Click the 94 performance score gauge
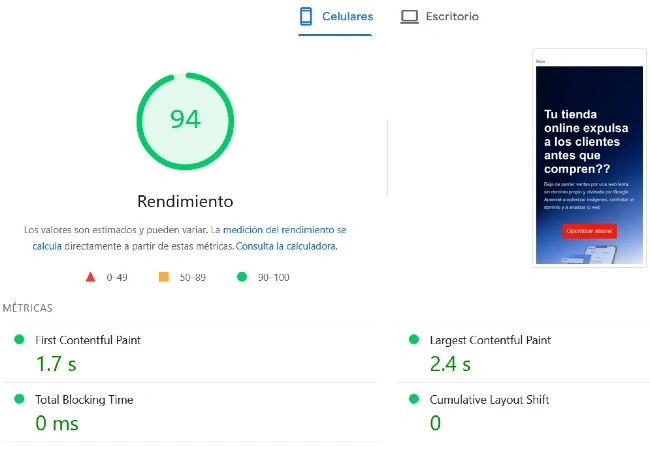Screen dimensions: 650x450 click(x=185, y=121)
